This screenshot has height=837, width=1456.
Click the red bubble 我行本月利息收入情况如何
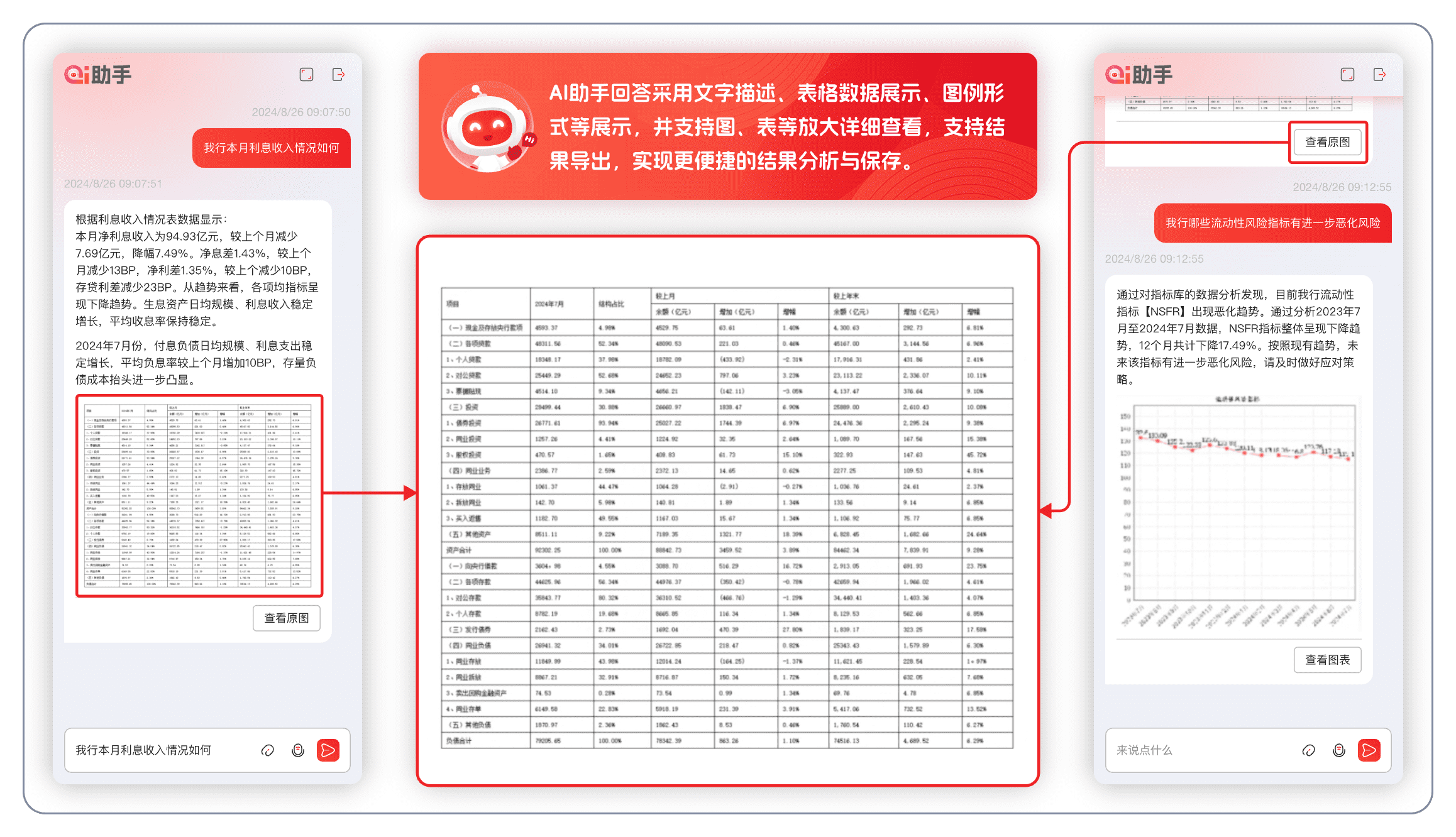point(272,148)
